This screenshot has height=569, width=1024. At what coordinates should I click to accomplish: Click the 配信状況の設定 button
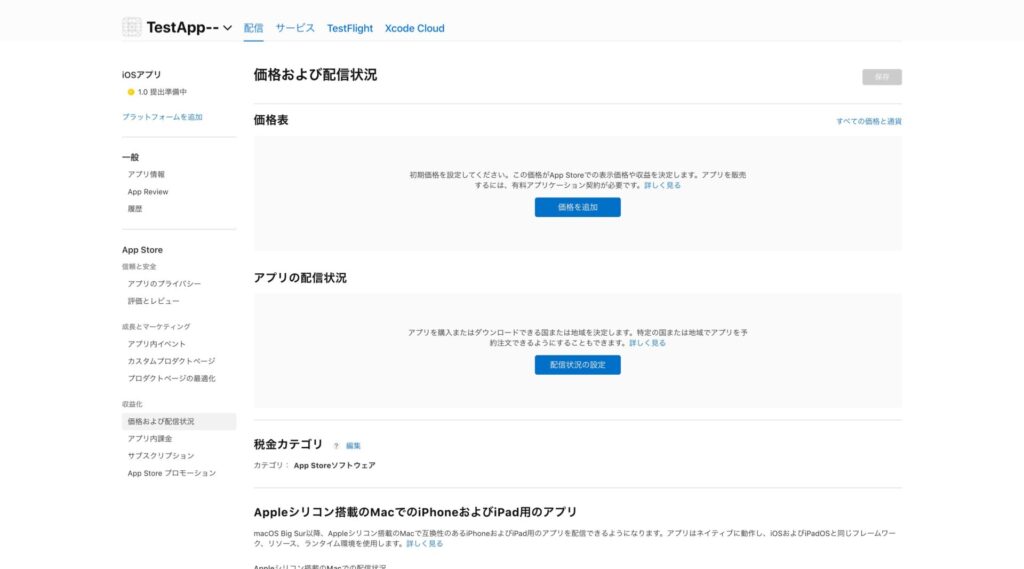(577, 365)
